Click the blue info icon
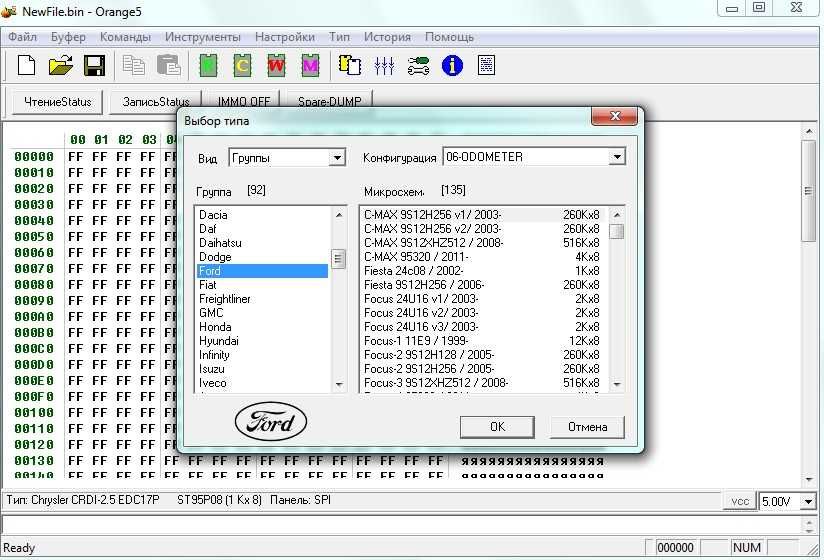 (452, 66)
